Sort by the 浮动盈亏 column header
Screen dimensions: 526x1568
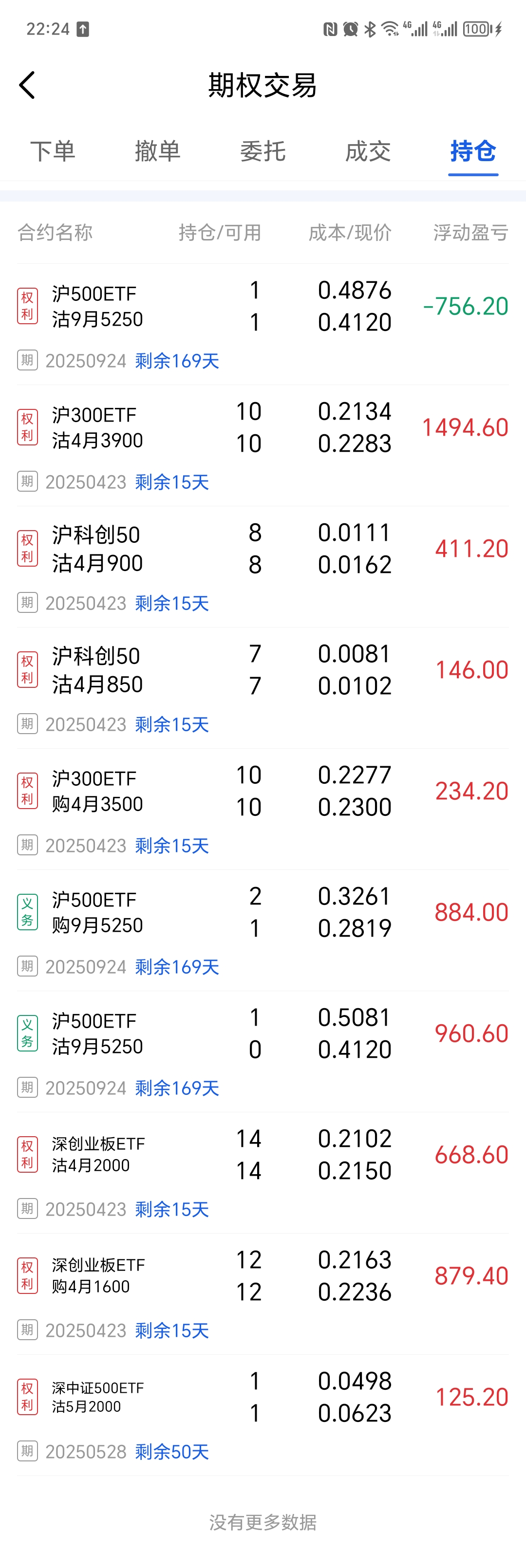(x=470, y=232)
